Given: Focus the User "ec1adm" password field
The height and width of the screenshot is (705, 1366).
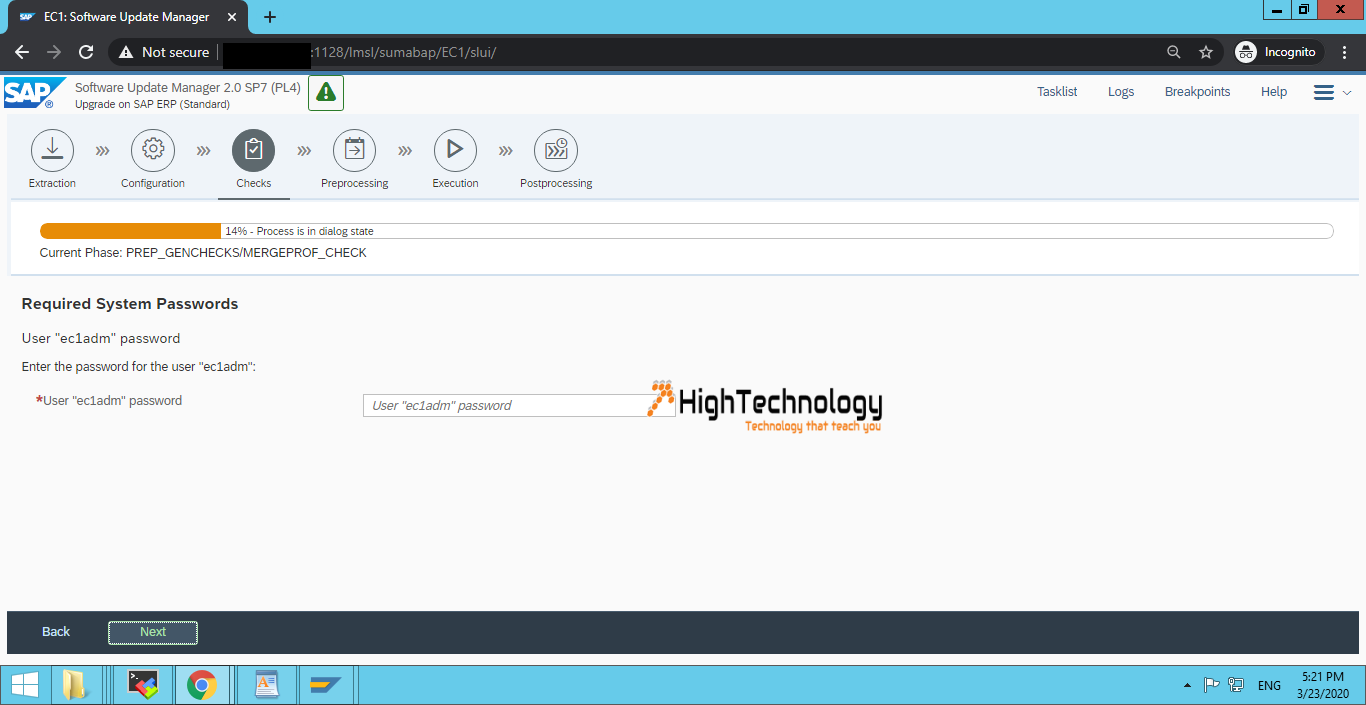Looking at the screenshot, I should [x=519, y=405].
